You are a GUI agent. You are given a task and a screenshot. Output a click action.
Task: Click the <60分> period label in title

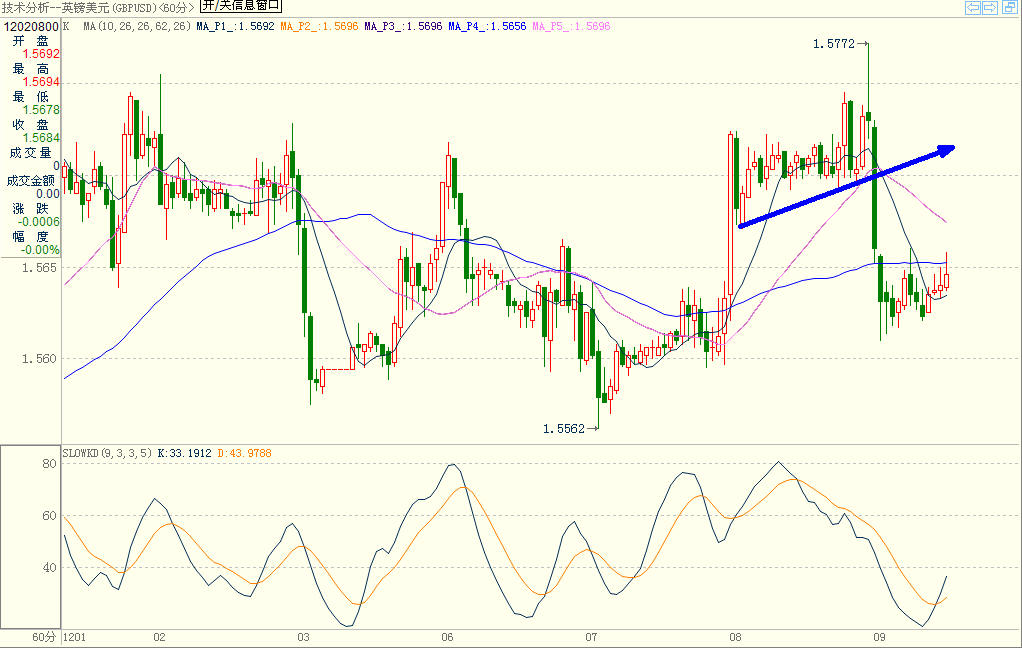tap(176, 7)
